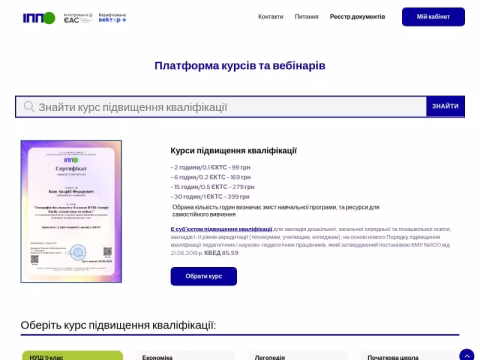Click the Обрати курс button
Viewport: 480px width, 360px height.
pyautogui.click(x=204, y=276)
